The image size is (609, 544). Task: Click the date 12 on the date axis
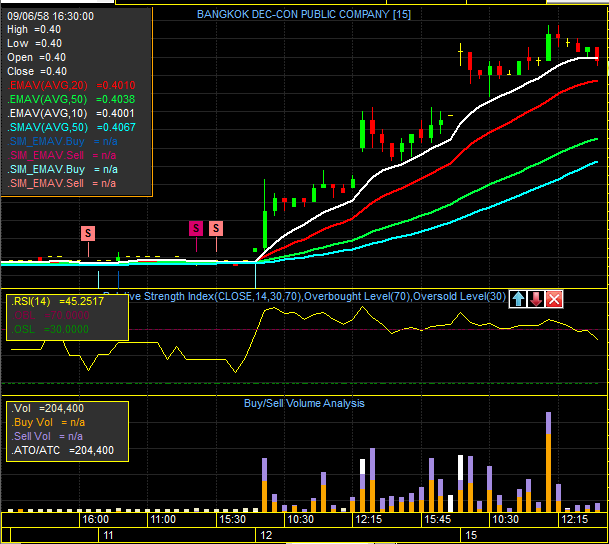click(x=266, y=535)
